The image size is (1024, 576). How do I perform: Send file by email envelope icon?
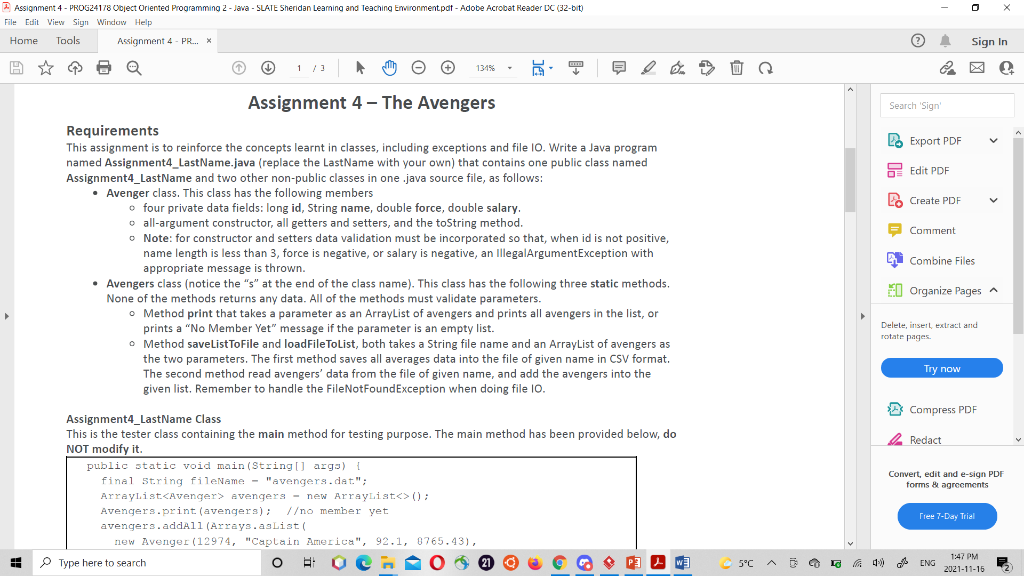click(977, 68)
